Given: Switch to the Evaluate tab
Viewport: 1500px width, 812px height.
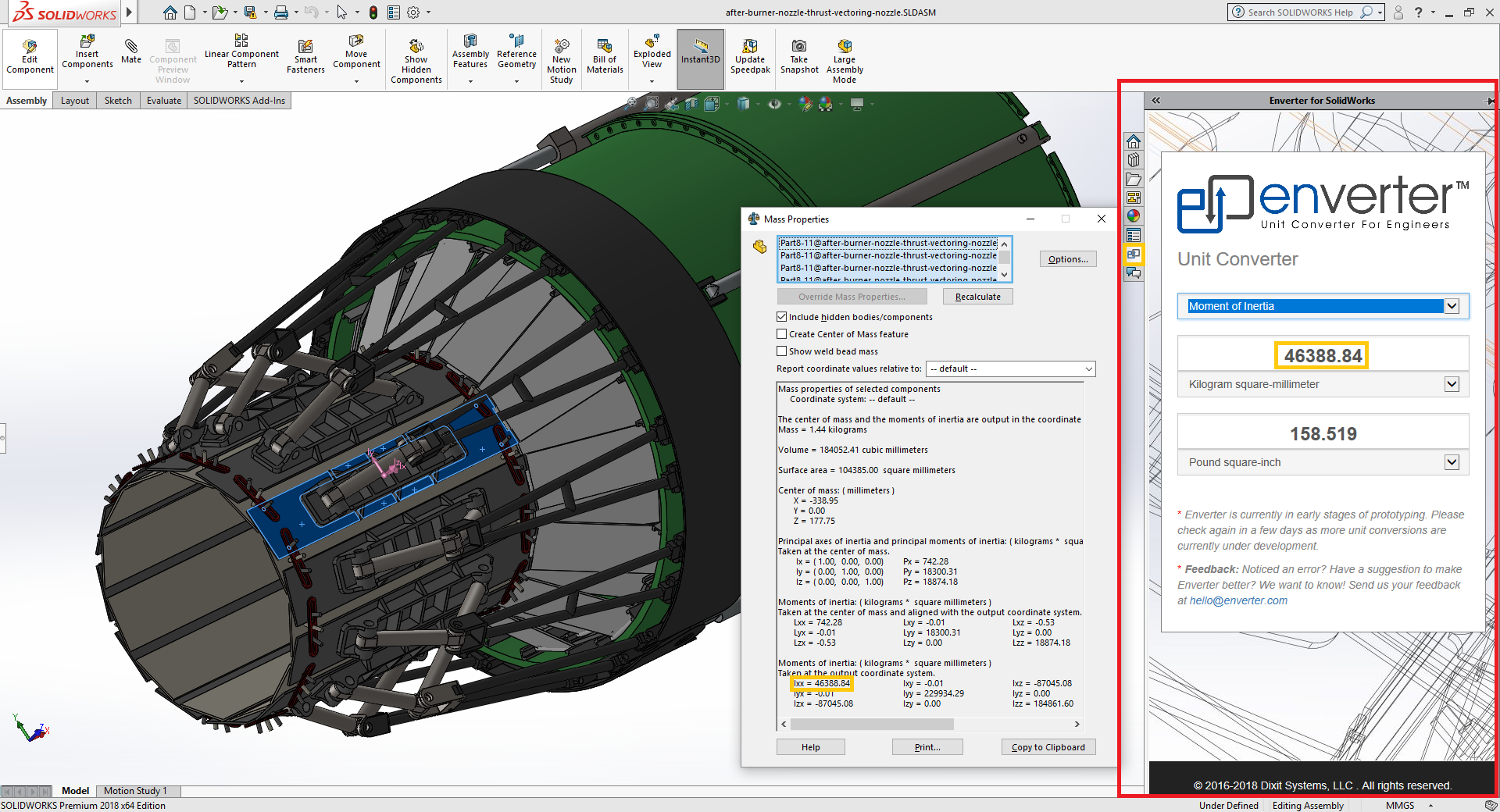Looking at the screenshot, I should (163, 100).
